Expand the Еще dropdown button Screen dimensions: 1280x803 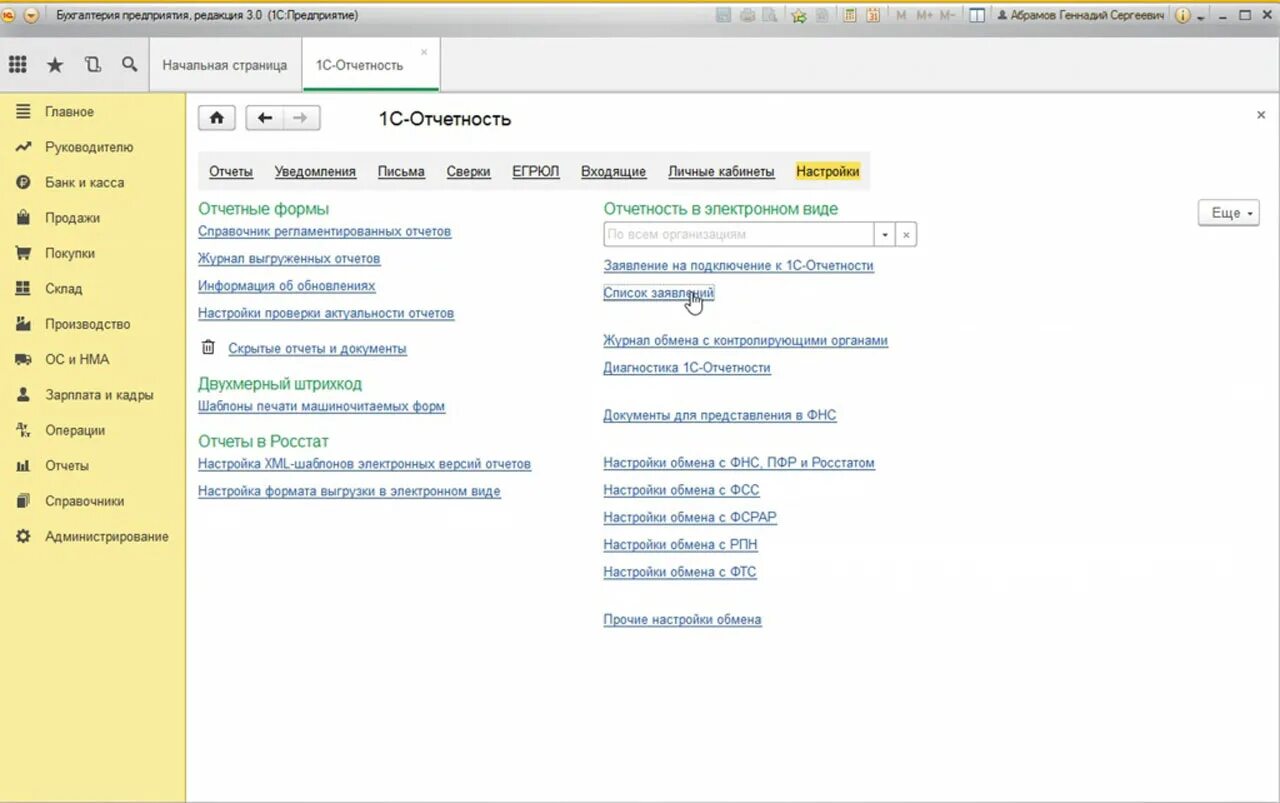coord(1229,213)
